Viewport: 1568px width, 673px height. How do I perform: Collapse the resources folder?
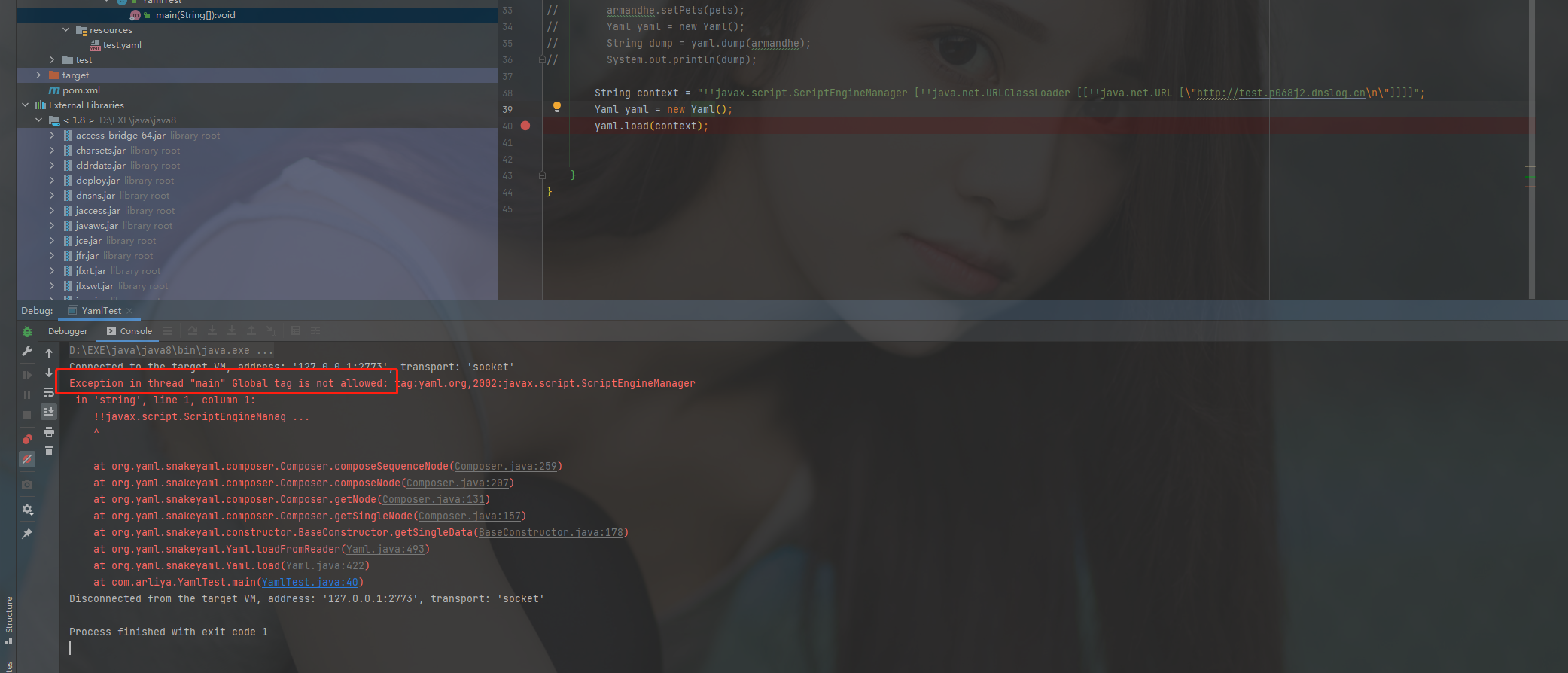65,30
